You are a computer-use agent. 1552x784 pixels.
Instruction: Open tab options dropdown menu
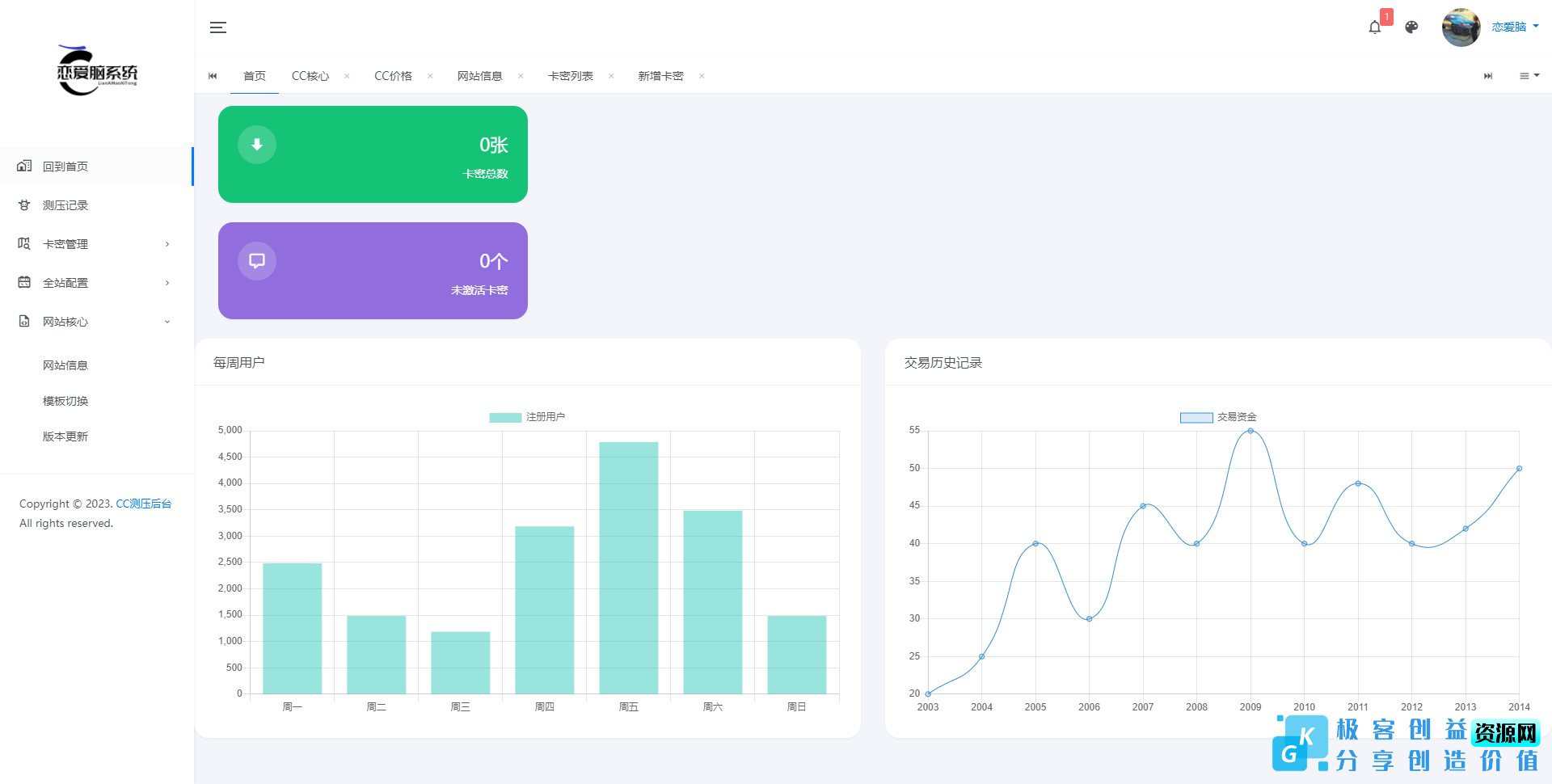tap(1529, 76)
